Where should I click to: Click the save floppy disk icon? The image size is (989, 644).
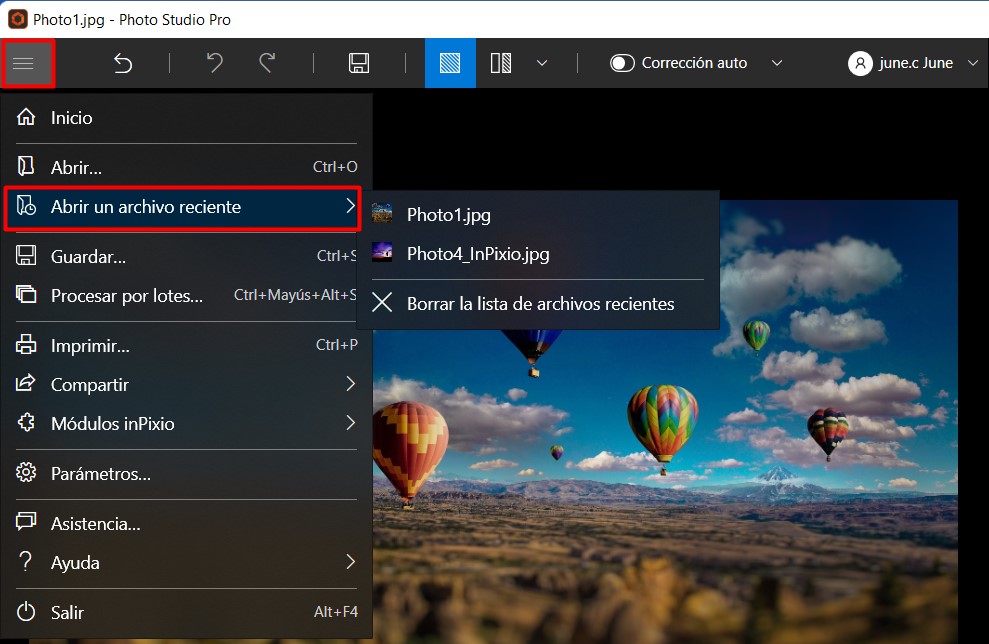pos(359,63)
